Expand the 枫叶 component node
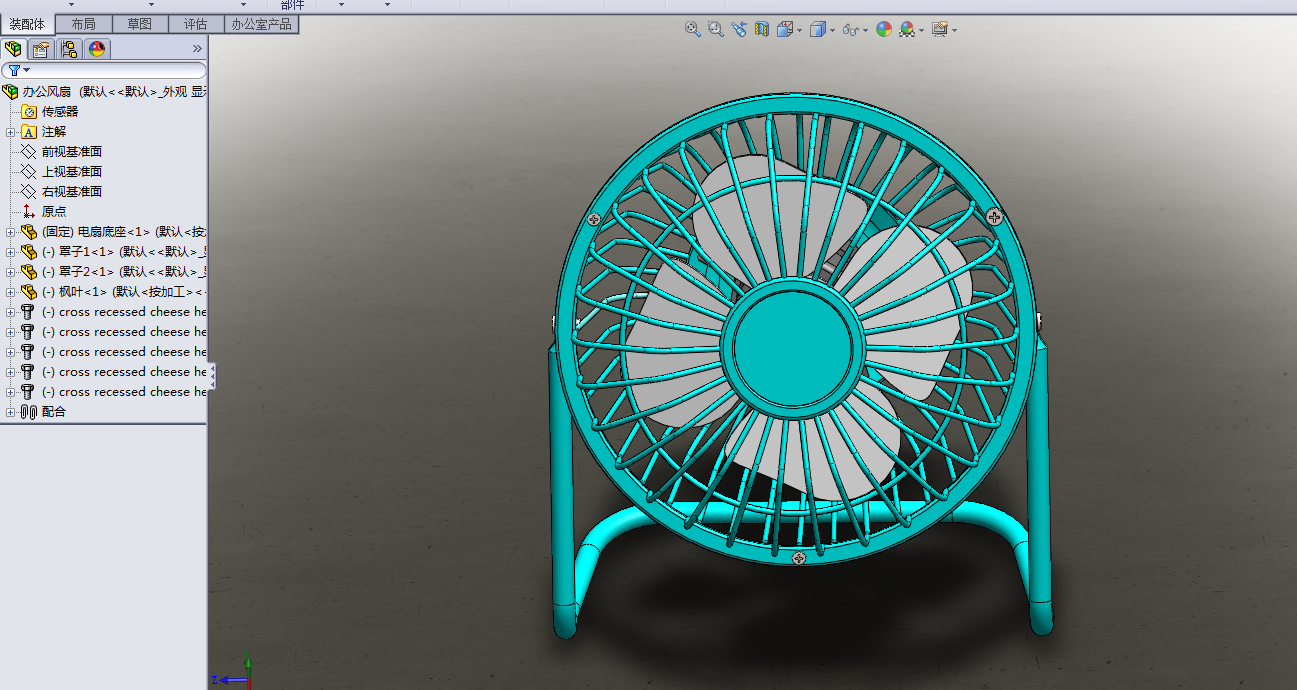Image resolution: width=1297 pixels, height=690 pixels. 11,292
